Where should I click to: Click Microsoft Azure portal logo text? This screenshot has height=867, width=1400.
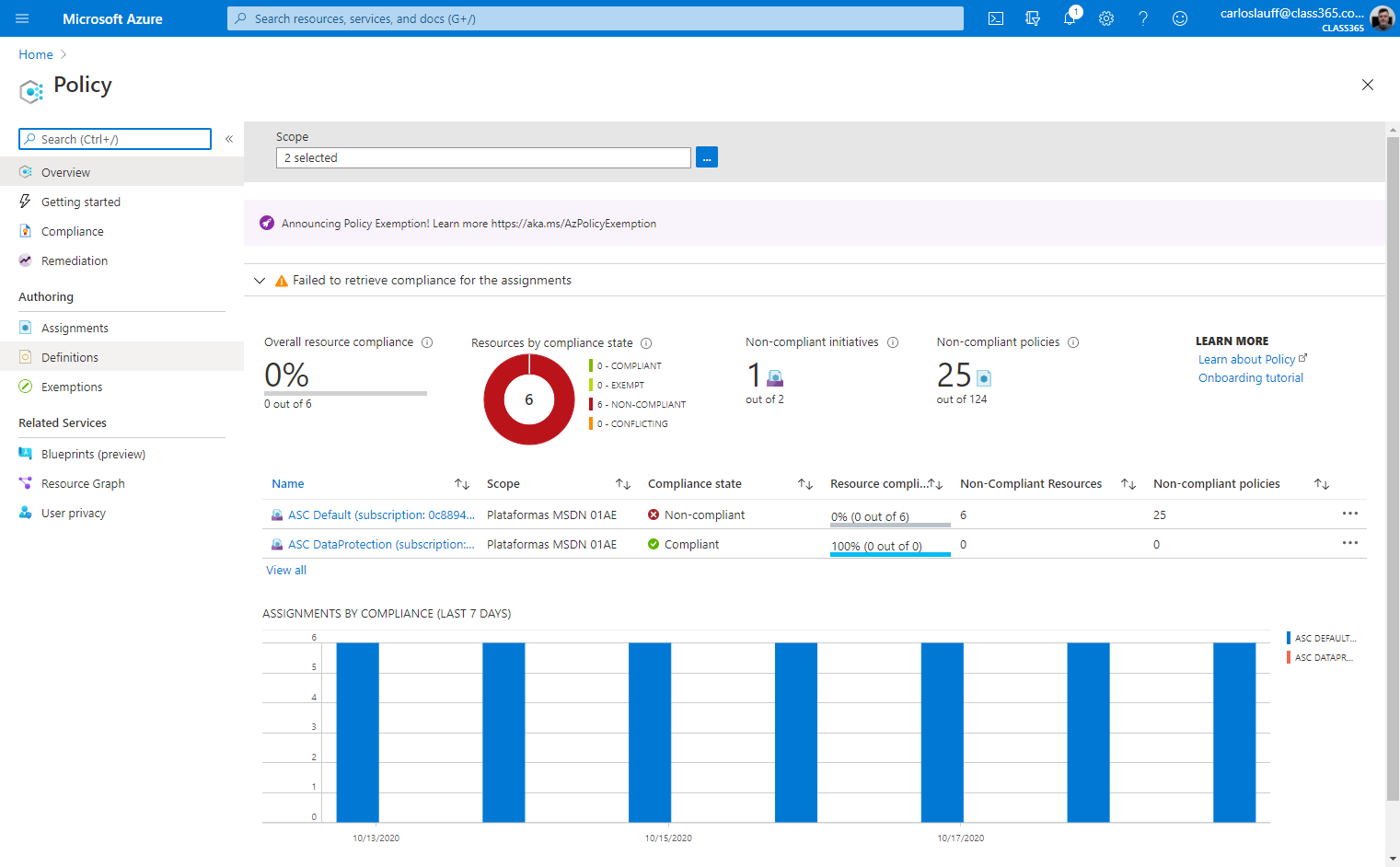point(112,18)
